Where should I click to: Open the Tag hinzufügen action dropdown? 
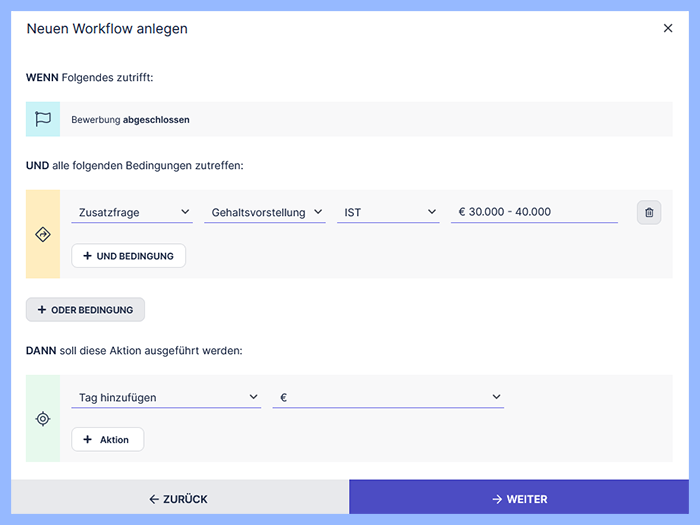click(x=166, y=397)
